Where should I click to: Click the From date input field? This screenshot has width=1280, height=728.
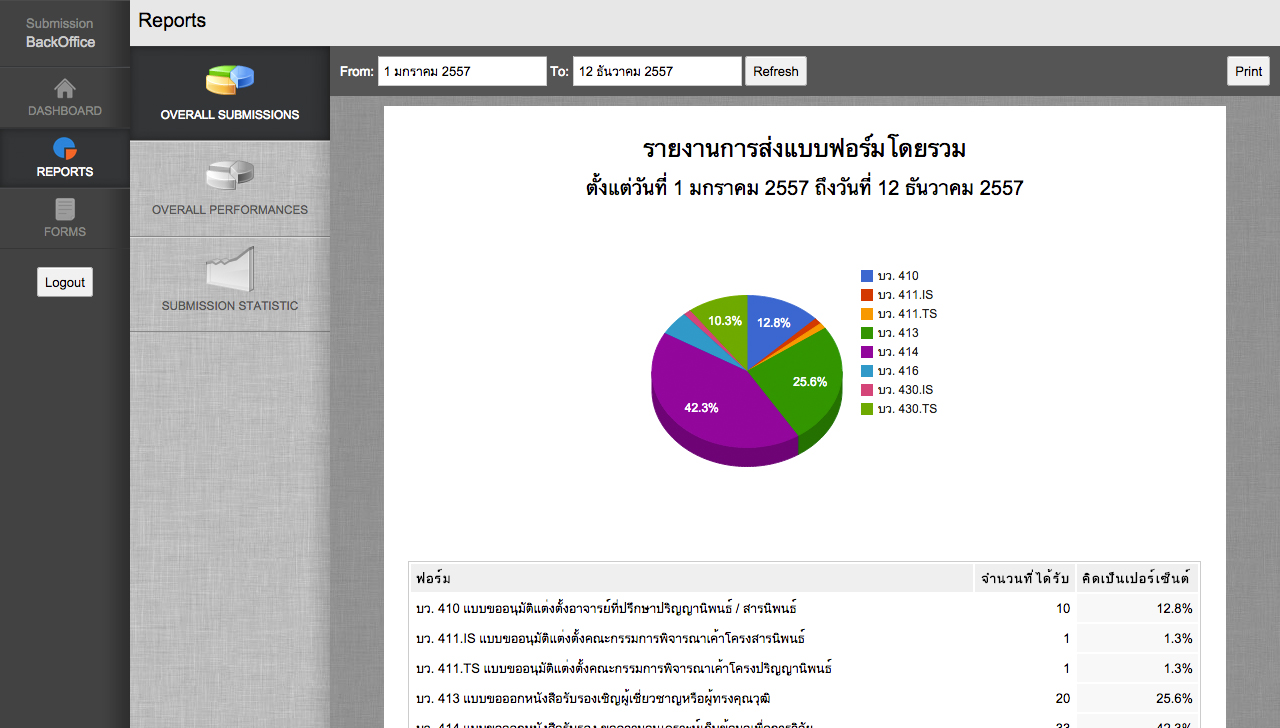[462, 71]
